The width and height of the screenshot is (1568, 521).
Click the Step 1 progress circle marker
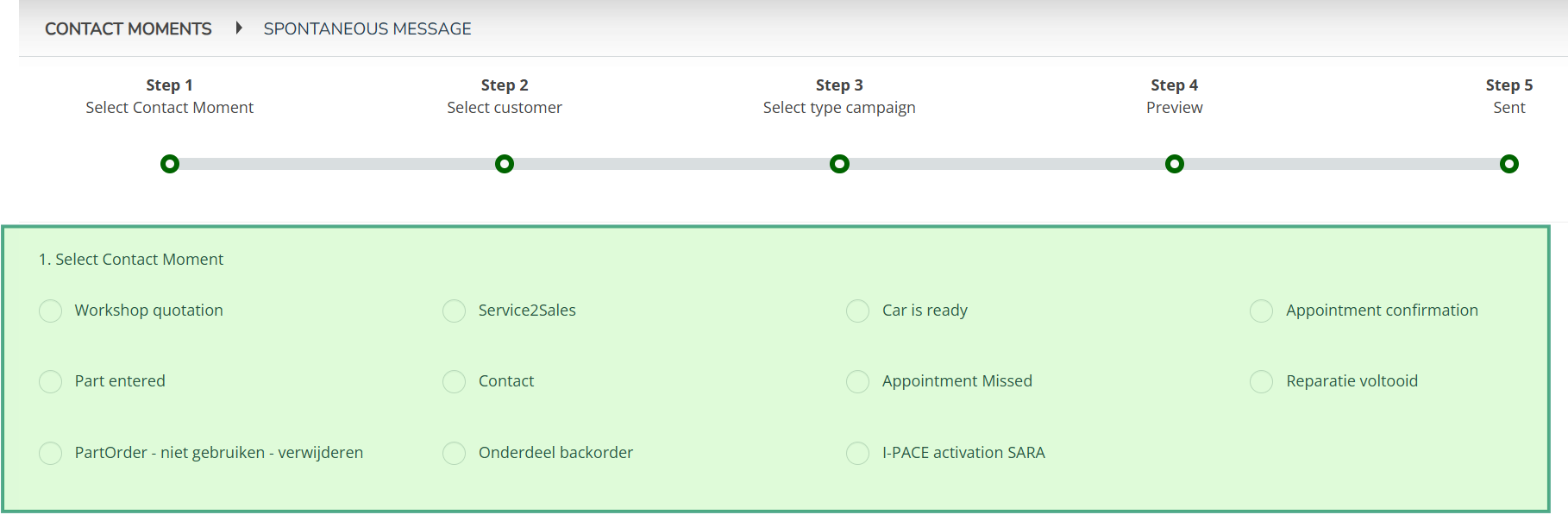click(170, 164)
